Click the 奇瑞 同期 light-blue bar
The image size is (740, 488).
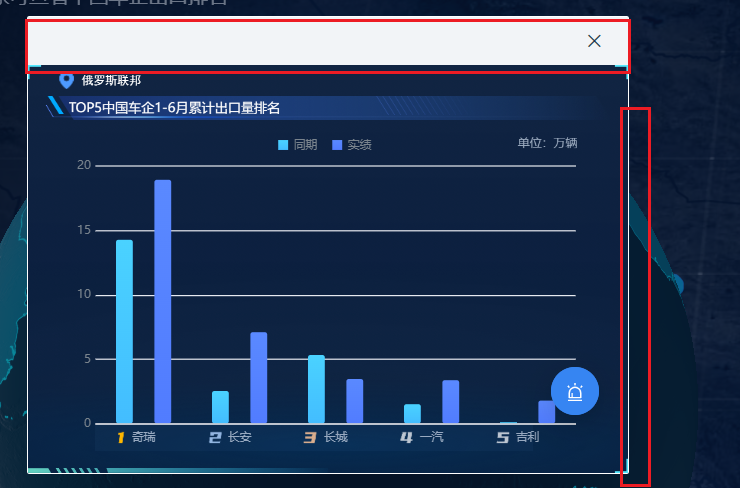click(x=125, y=331)
